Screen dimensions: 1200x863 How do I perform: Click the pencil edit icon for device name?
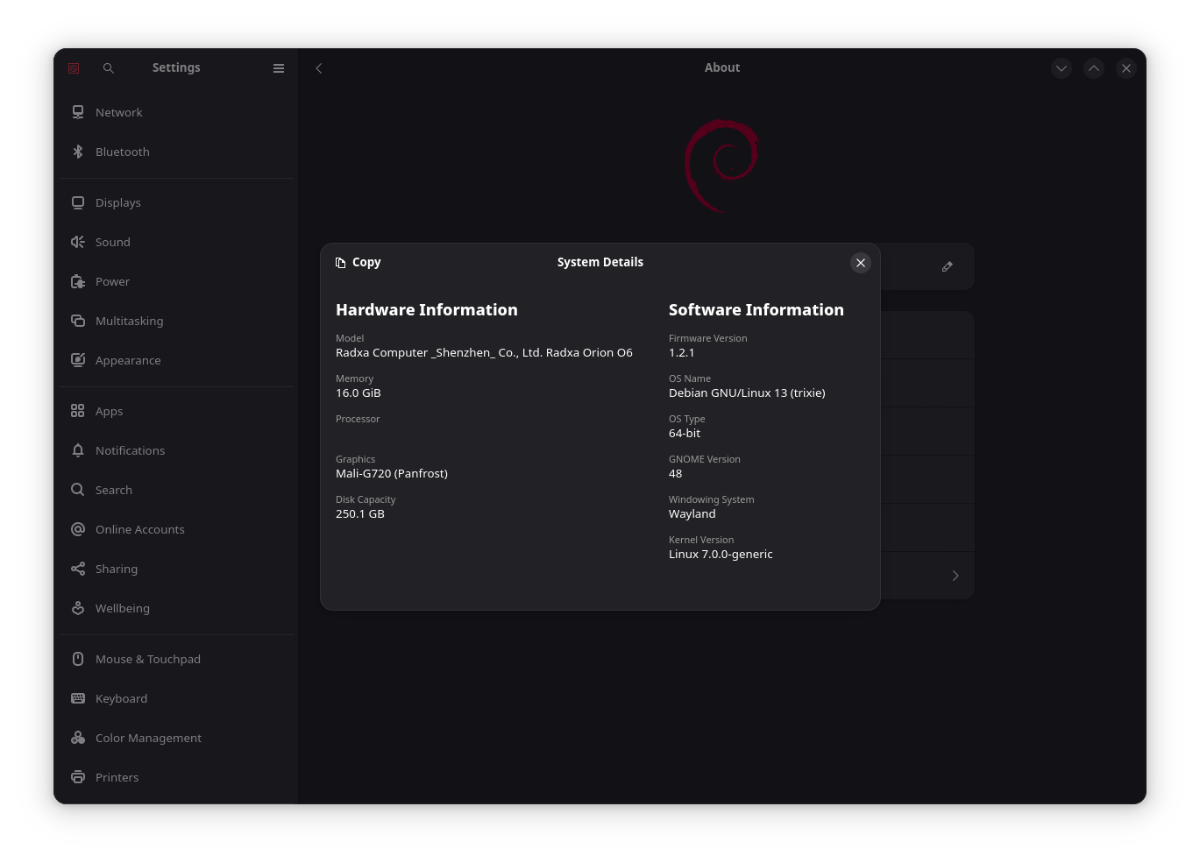[947, 266]
